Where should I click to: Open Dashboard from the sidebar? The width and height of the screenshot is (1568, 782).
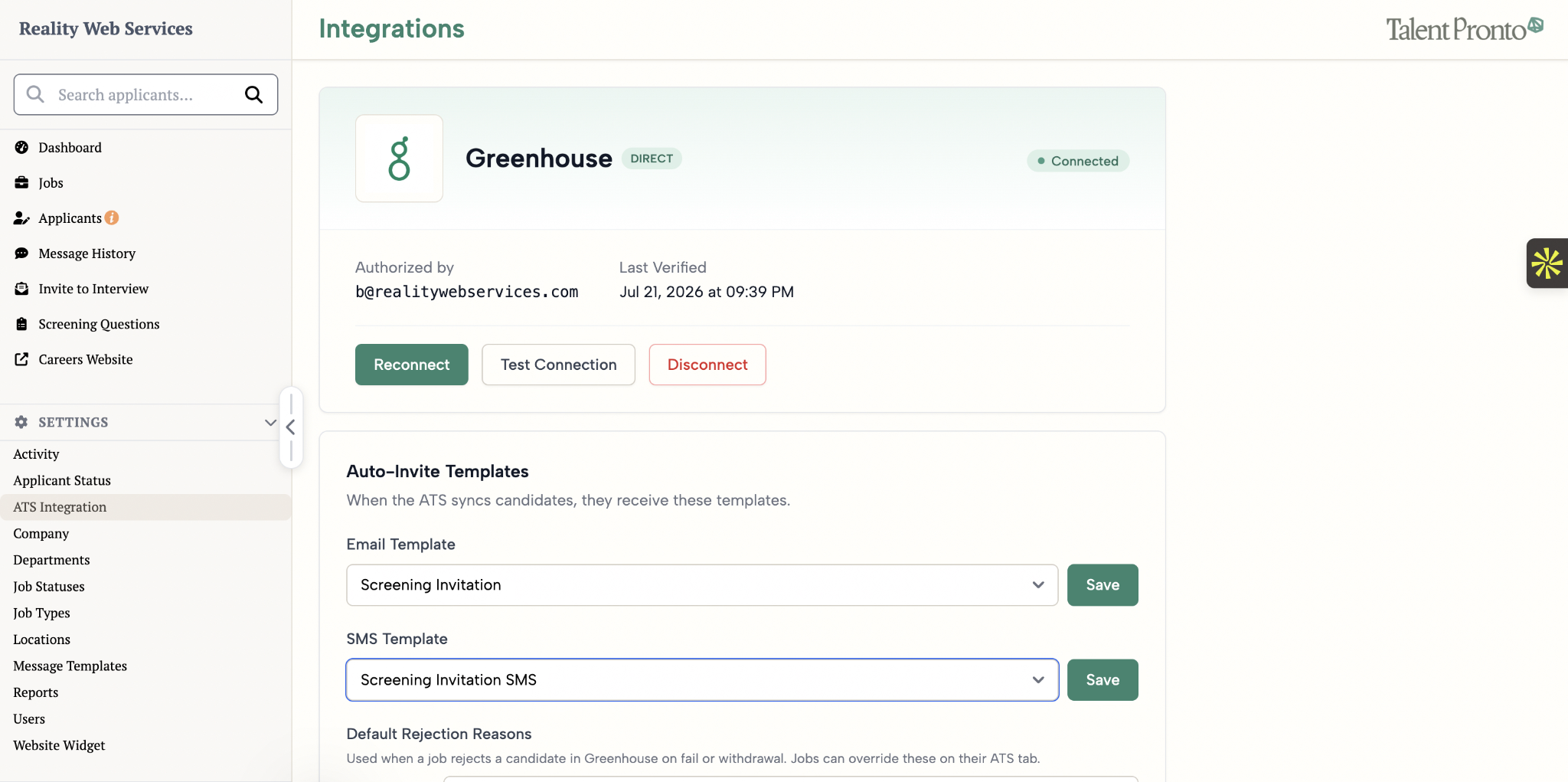70,147
